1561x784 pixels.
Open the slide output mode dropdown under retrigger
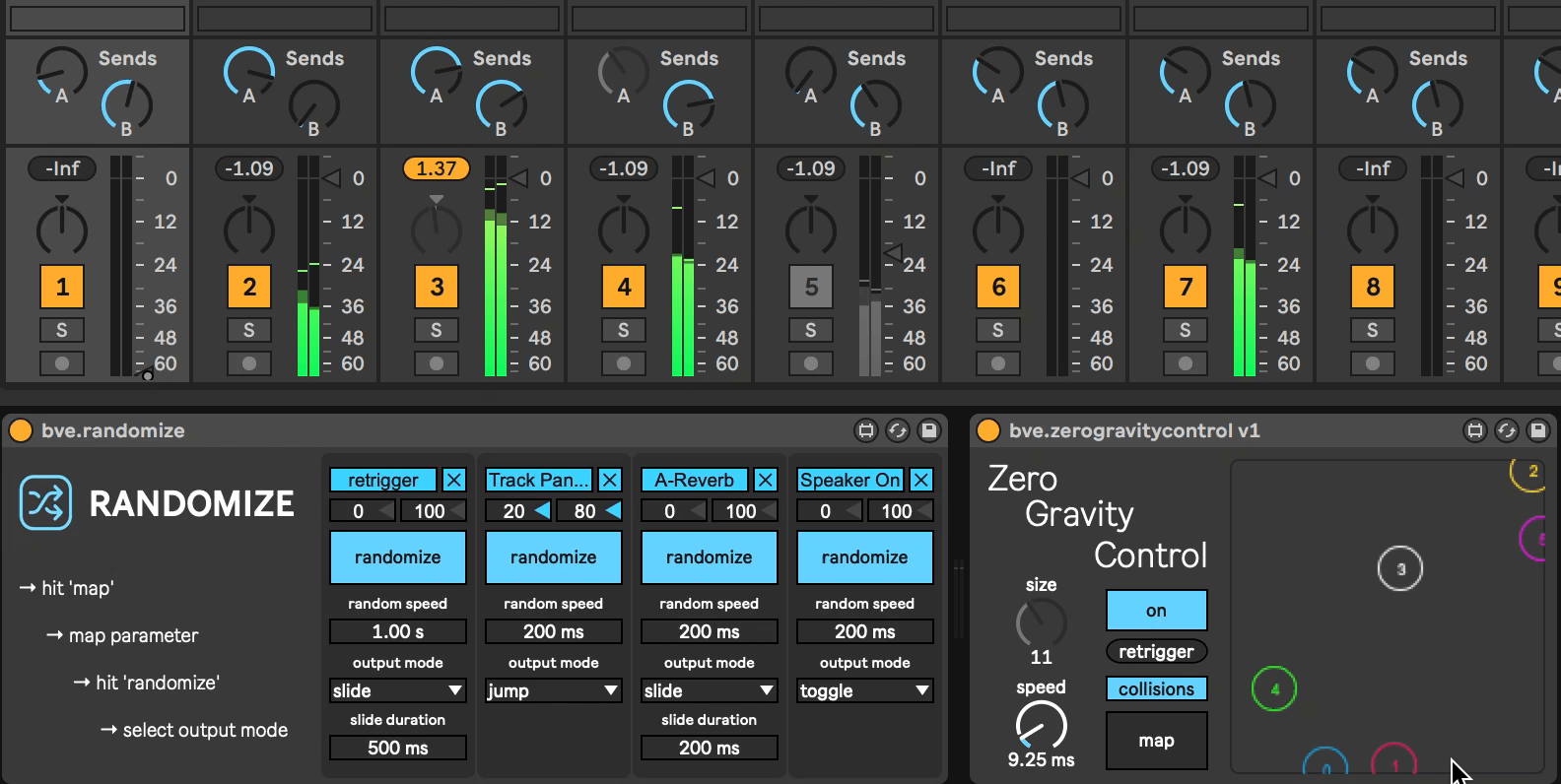(x=397, y=690)
